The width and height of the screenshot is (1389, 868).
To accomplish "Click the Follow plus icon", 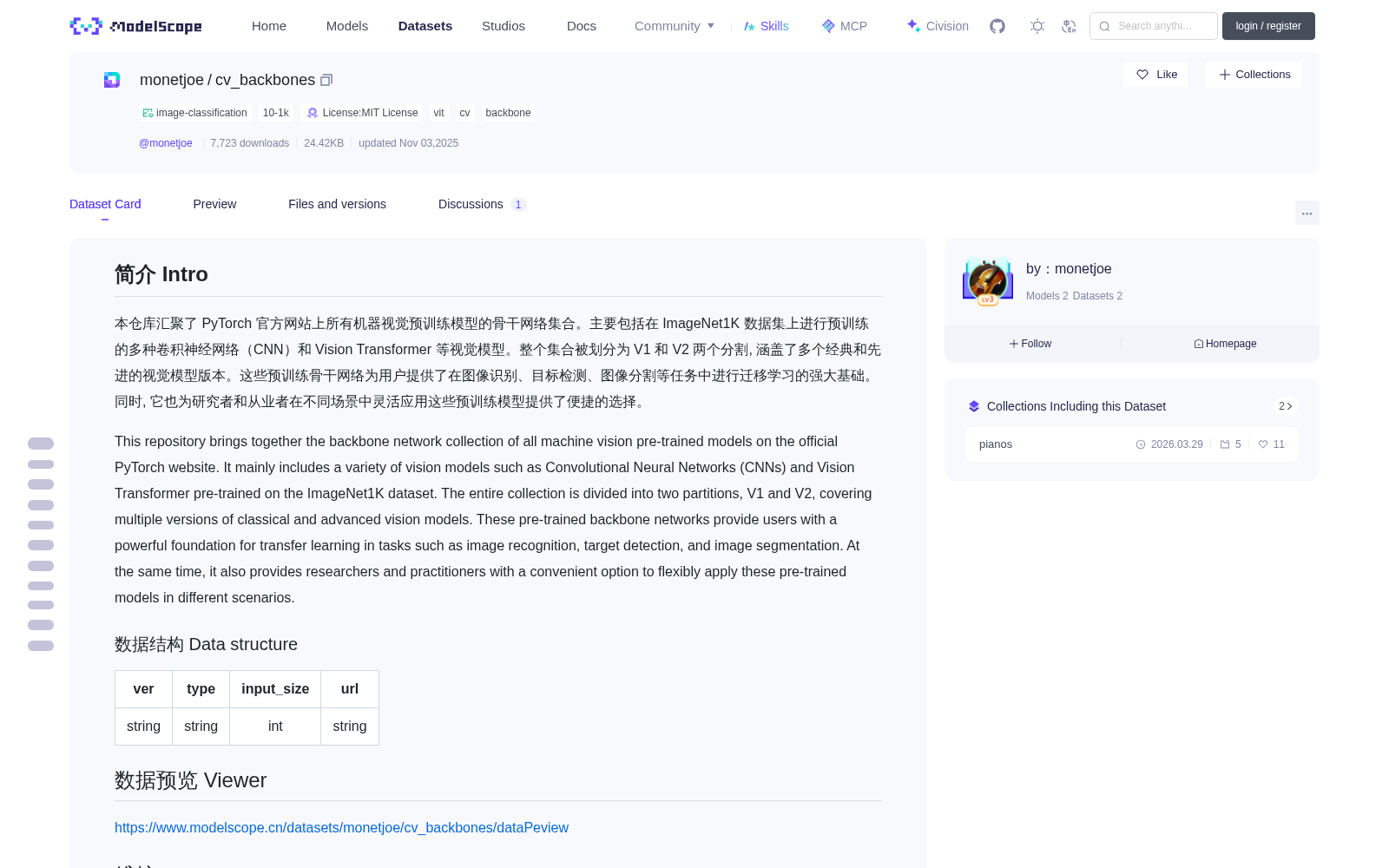I will point(1014,344).
